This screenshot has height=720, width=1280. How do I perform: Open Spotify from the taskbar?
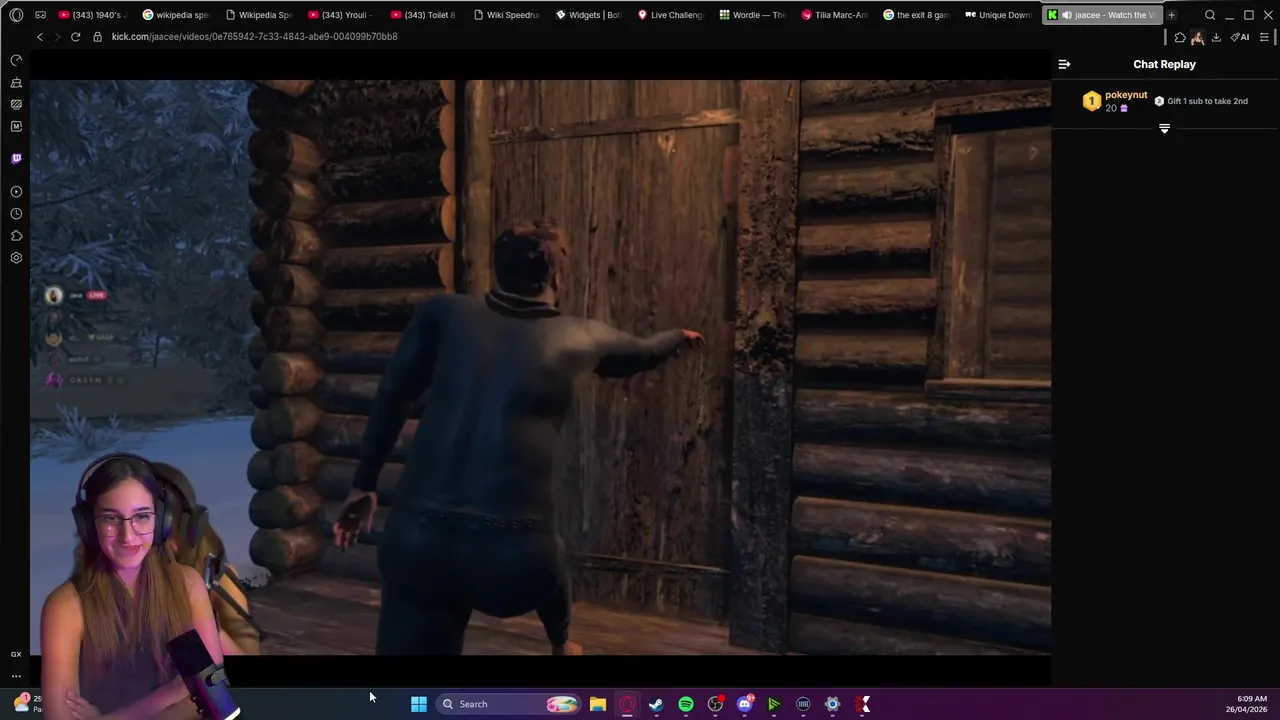686,704
